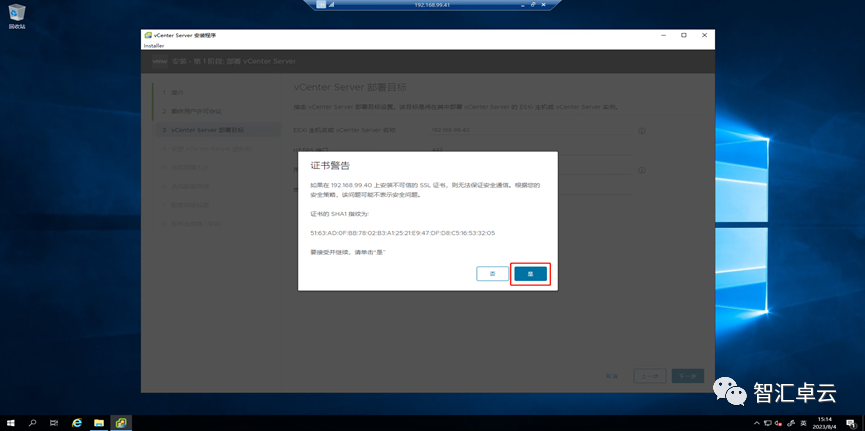The width and height of the screenshot is (865, 431).
Task: Go to step 2 最终用户许可协议
Action: click(192, 111)
